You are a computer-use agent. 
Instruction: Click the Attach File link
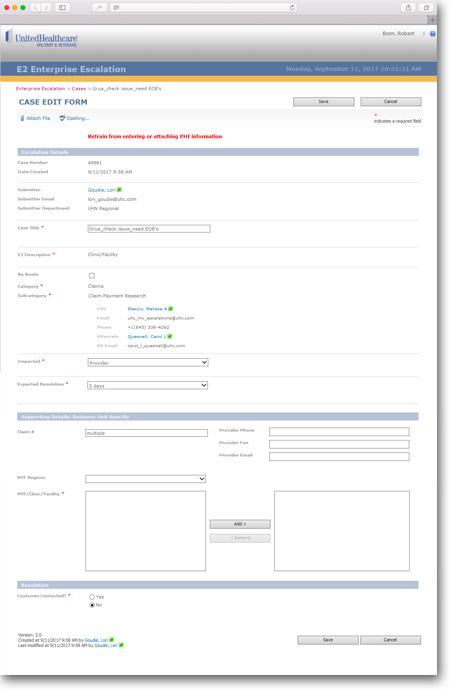click(x=38, y=118)
